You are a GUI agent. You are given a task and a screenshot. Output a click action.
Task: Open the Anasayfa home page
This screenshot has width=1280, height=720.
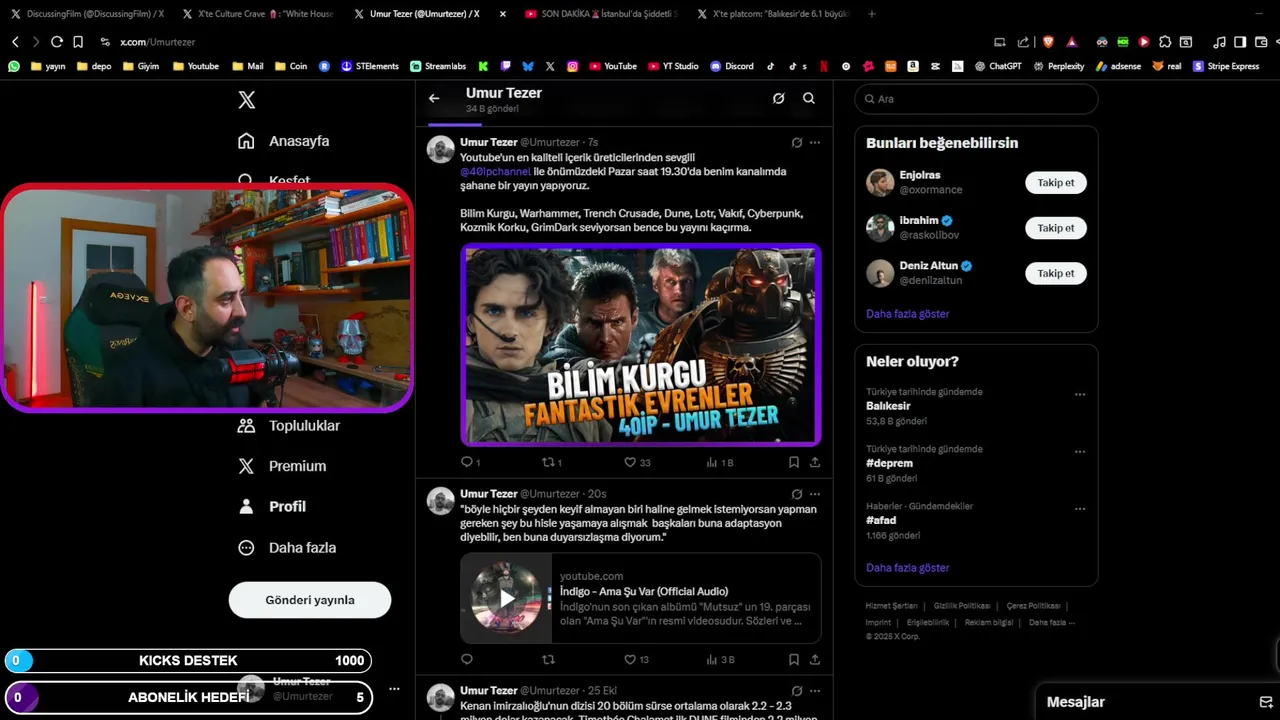click(283, 141)
